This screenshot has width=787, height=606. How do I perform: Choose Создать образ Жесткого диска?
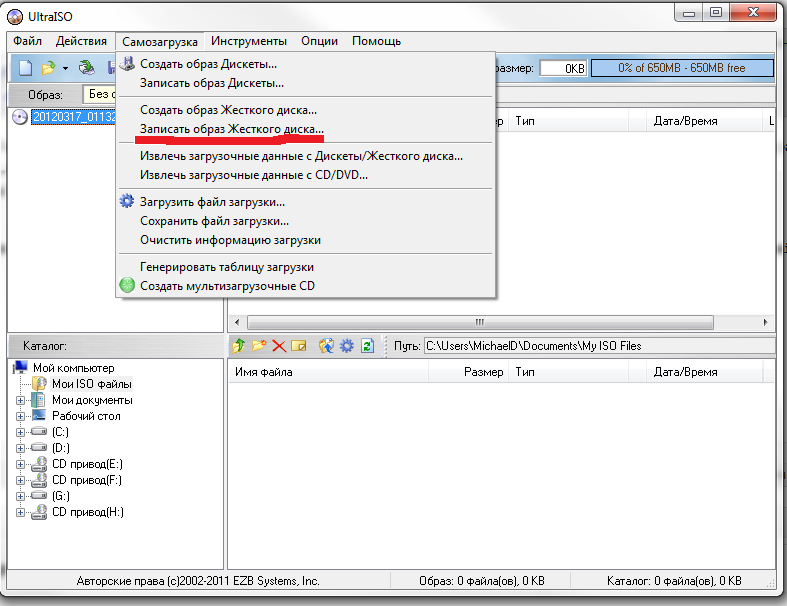(306, 110)
